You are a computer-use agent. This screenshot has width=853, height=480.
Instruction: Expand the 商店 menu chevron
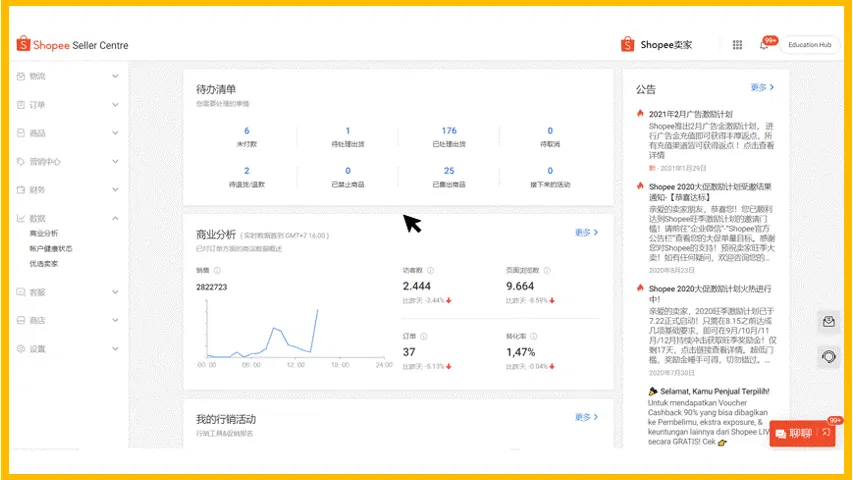(115, 321)
